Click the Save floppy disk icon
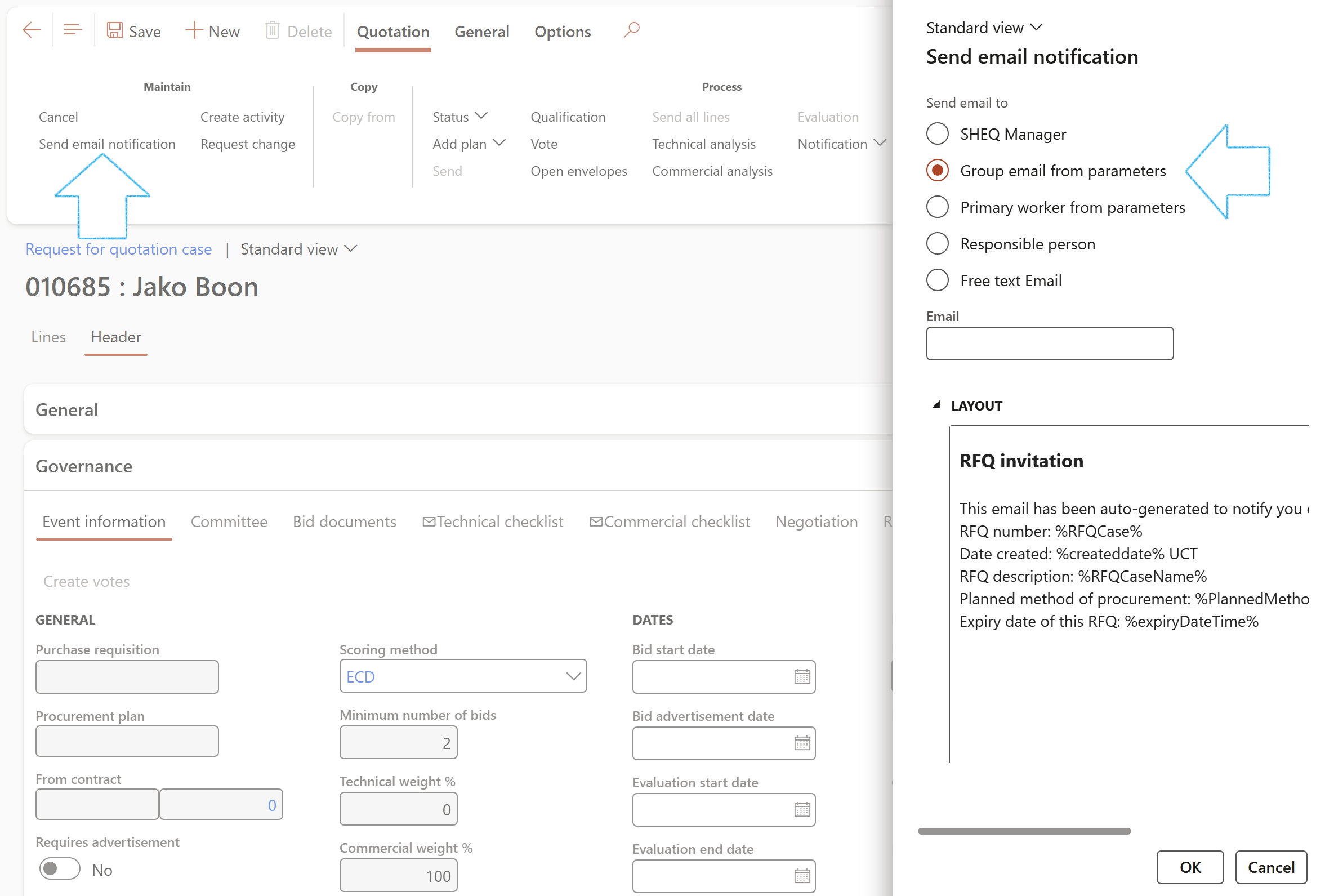This screenshot has height=896, width=1325. [x=115, y=30]
